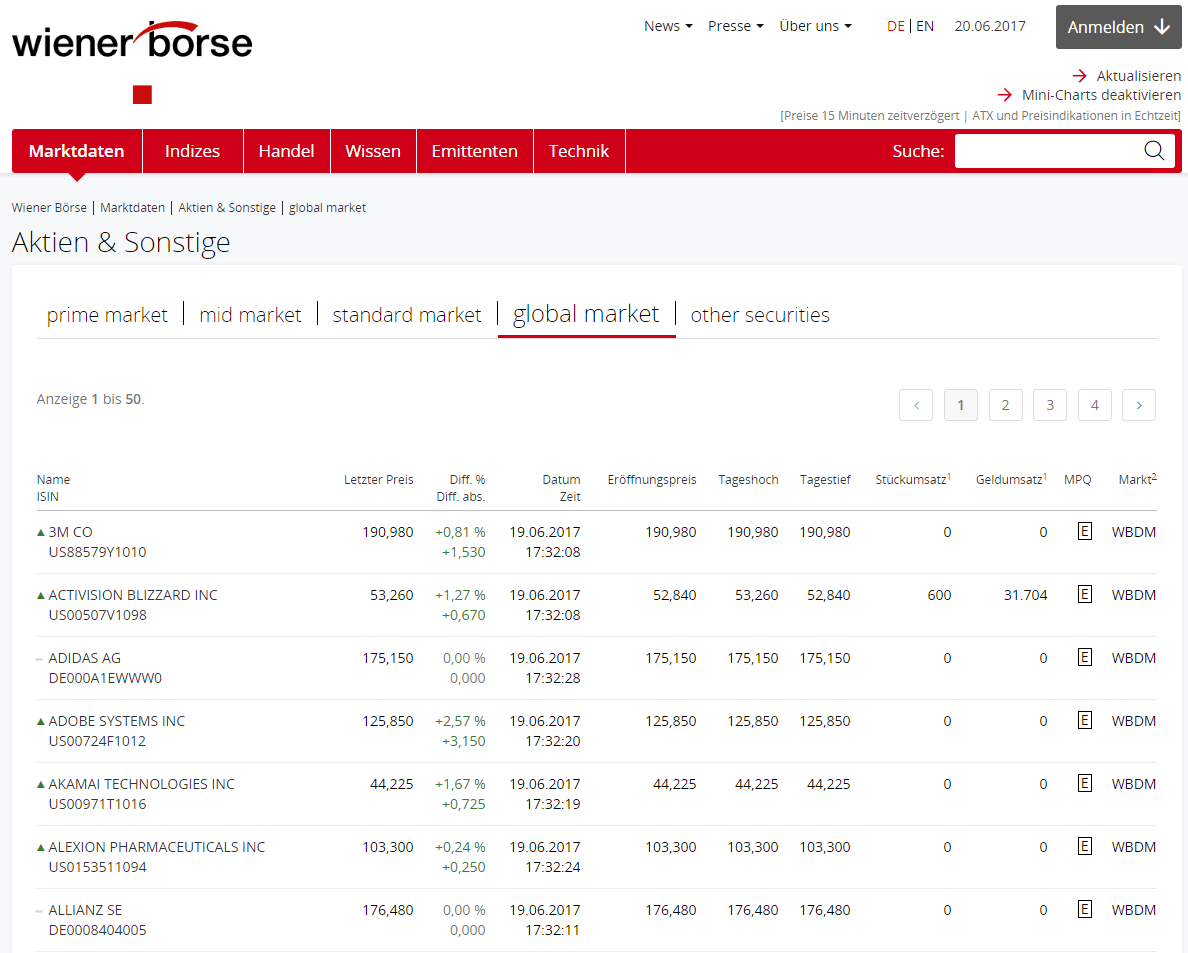Click Aktien & Sonstige breadcrumb link

tap(227, 208)
